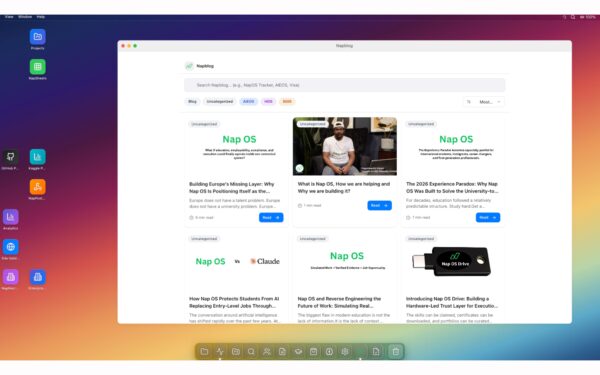Open the What is Nap OS article title
Screen dimensions: 600x375
click(344, 188)
